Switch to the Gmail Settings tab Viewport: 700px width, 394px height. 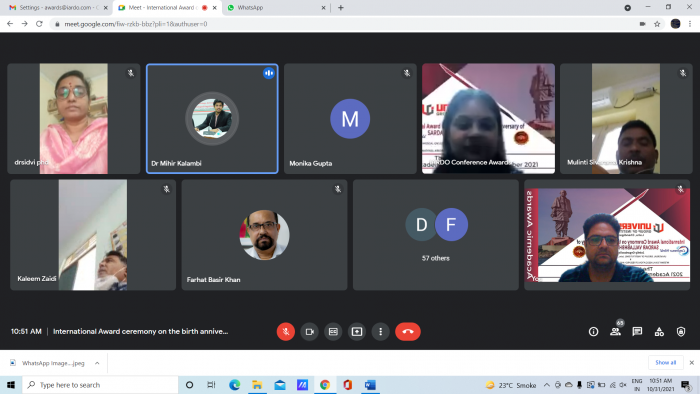58,8
